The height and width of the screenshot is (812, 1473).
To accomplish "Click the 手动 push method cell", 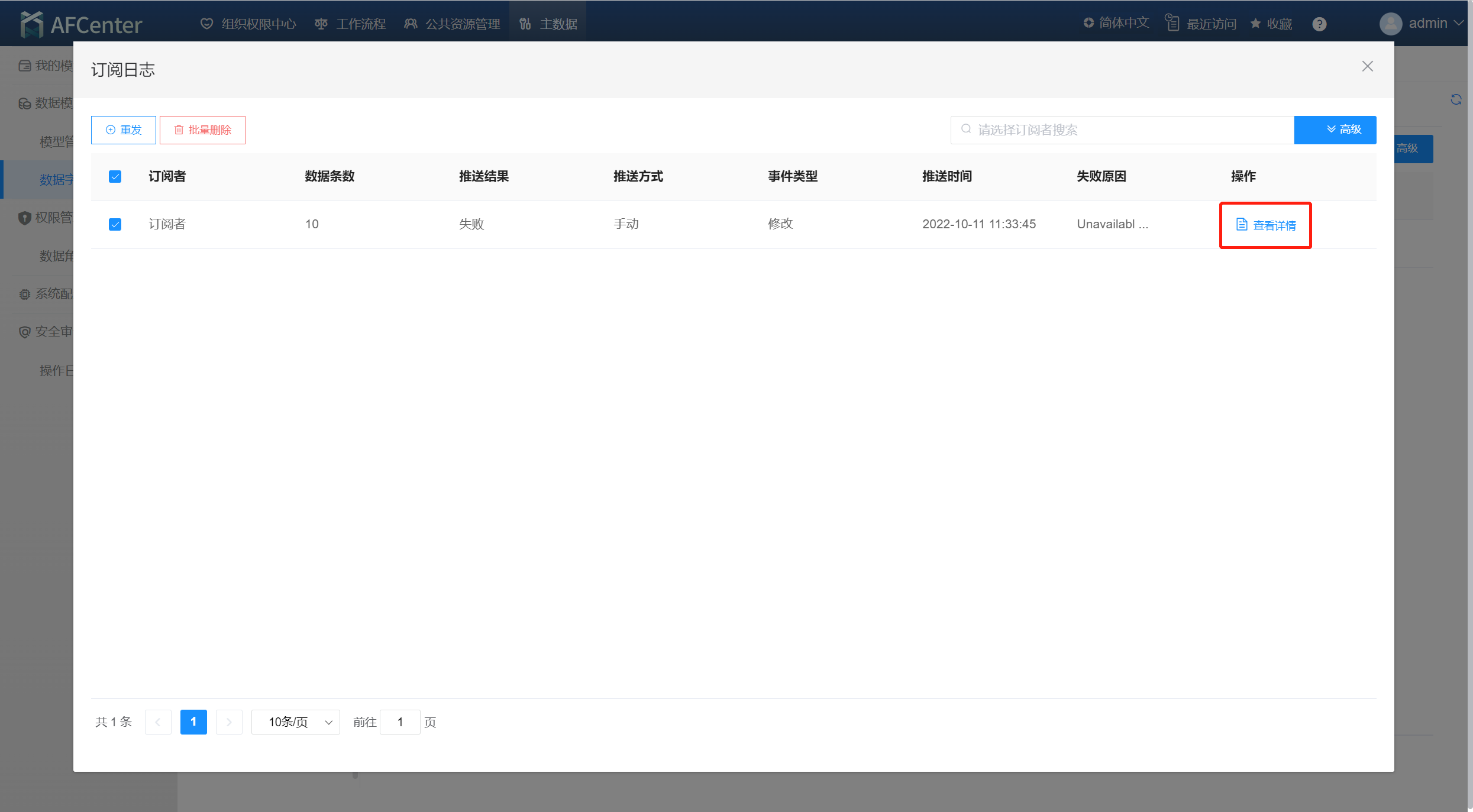I will click(626, 224).
